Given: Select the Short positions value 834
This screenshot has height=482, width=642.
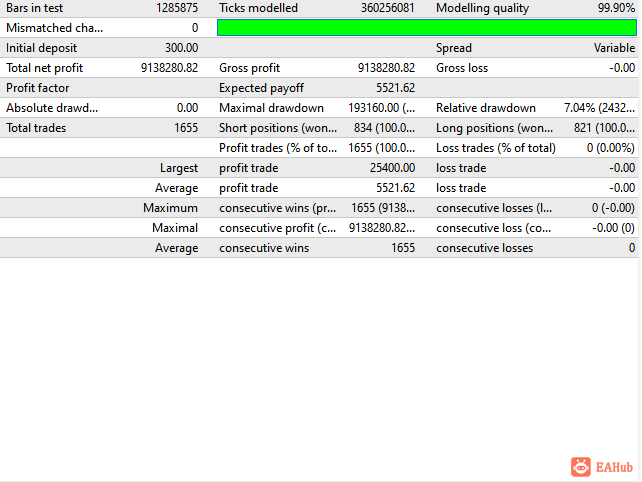Looking at the screenshot, I should 384,128.
